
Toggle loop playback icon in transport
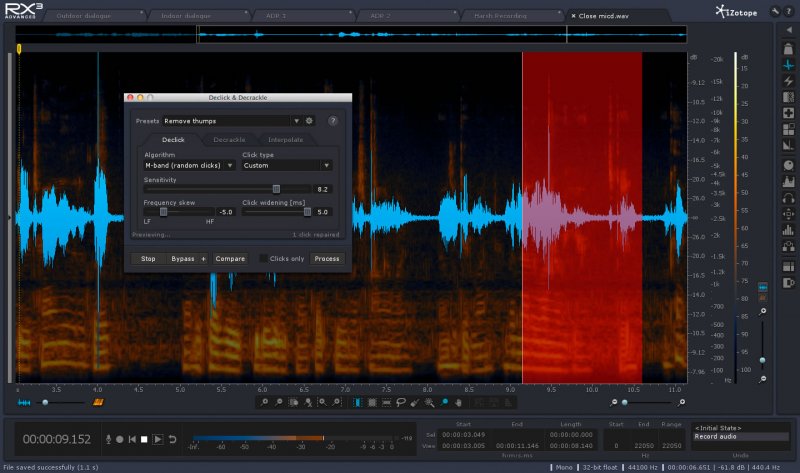tap(172, 439)
